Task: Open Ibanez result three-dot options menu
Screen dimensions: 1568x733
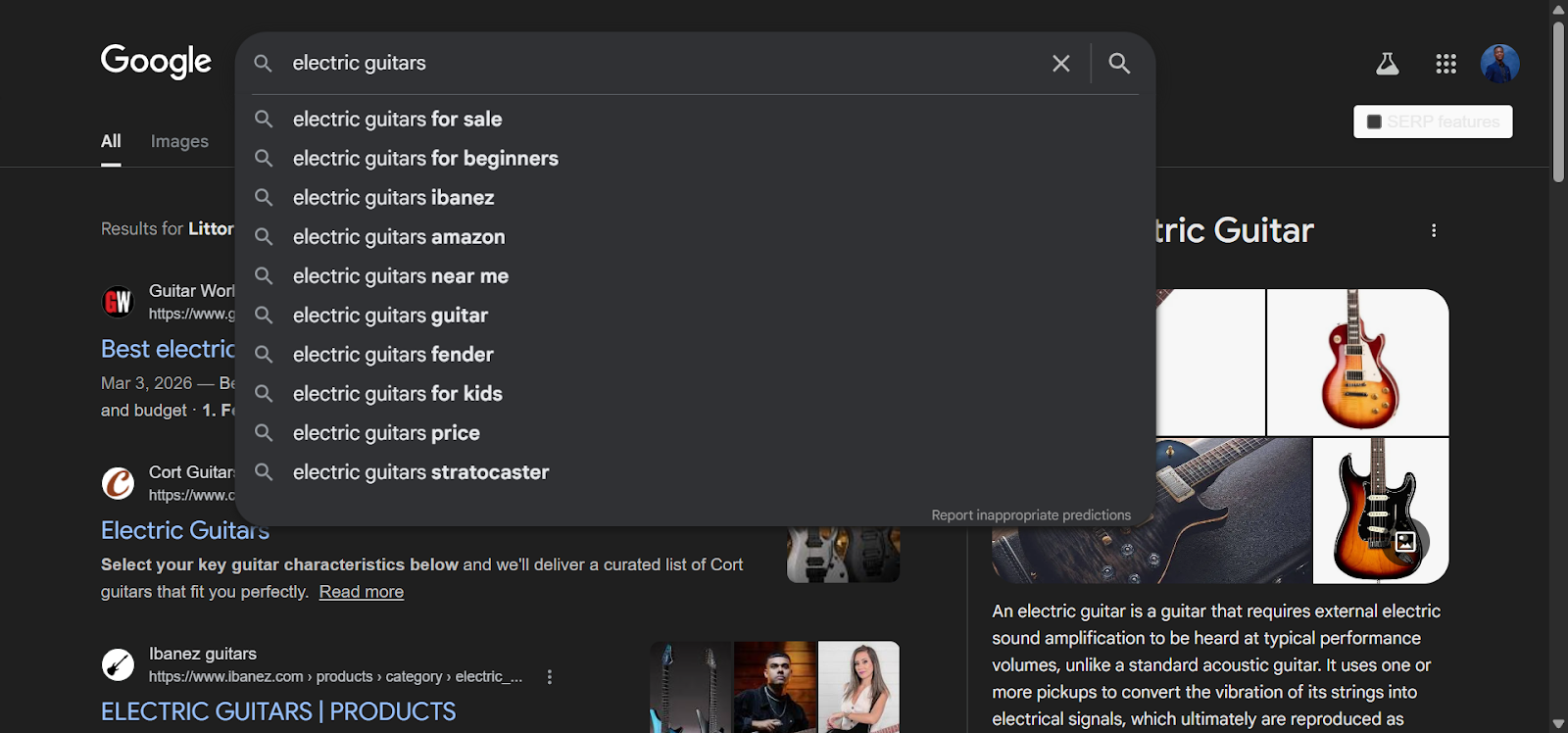Action: (550, 677)
